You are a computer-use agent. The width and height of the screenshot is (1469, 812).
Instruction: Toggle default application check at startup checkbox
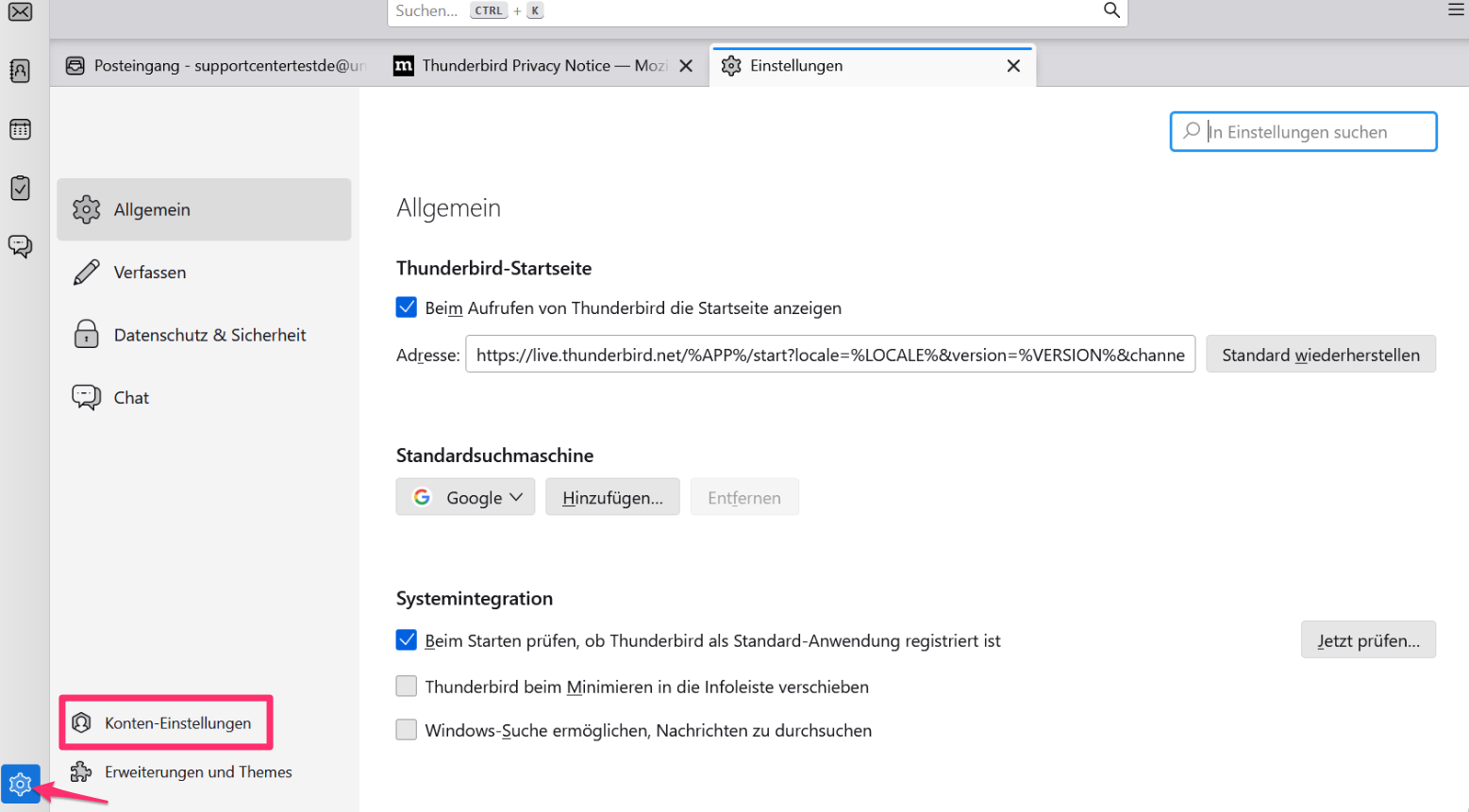pyautogui.click(x=407, y=640)
